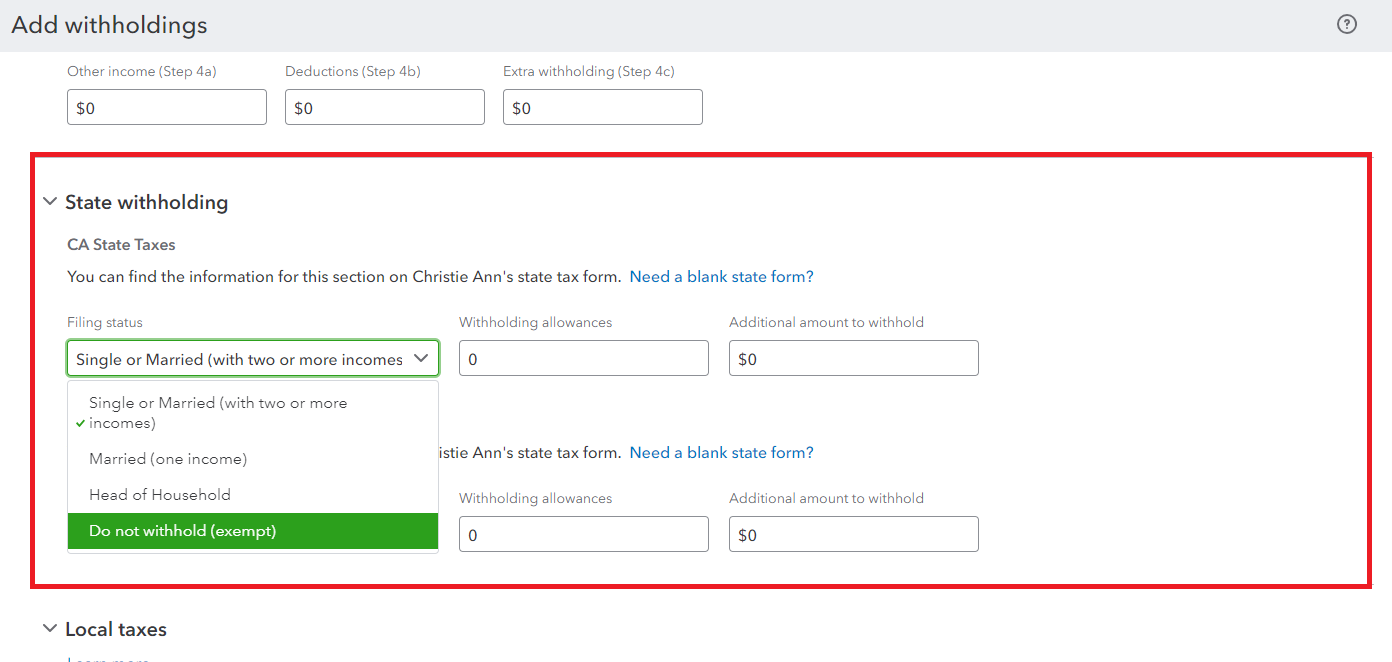Collapse the State withholding chevron
The height and width of the screenshot is (662, 1392).
point(50,202)
